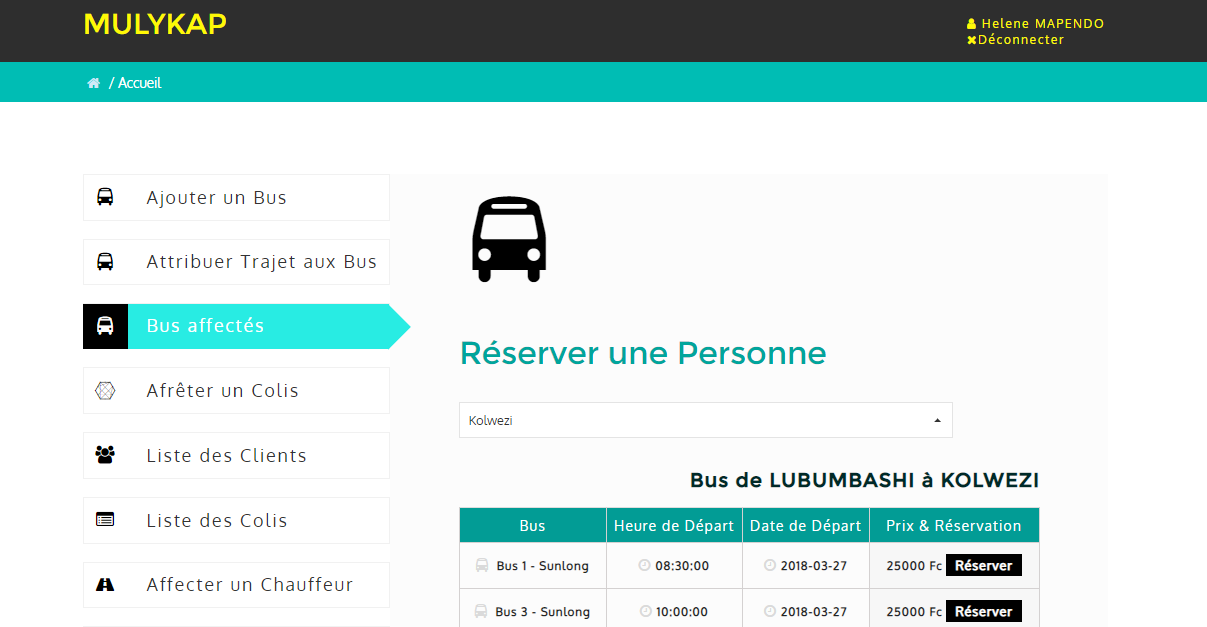Viewport: 1207px width, 627px height.
Task: Open Liste des Clients in sidebar
Action: point(227,456)
